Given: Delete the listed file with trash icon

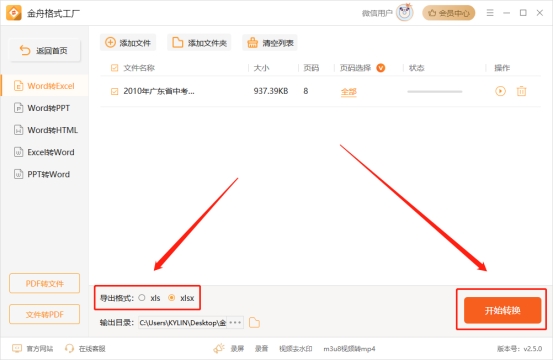Looking at the screenshot, I should point(521,91).
